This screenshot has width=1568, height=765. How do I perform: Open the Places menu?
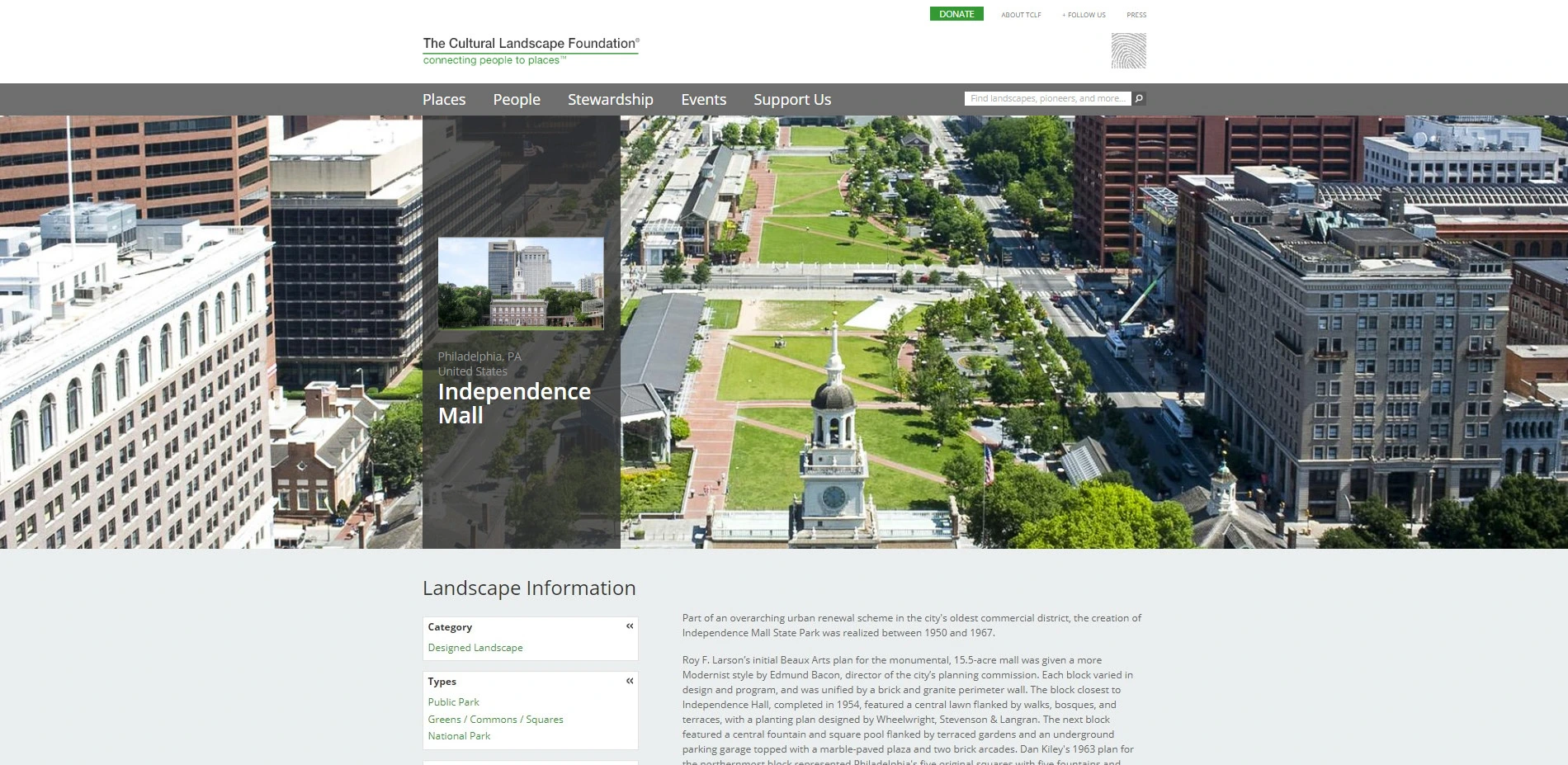click(444, 99)
